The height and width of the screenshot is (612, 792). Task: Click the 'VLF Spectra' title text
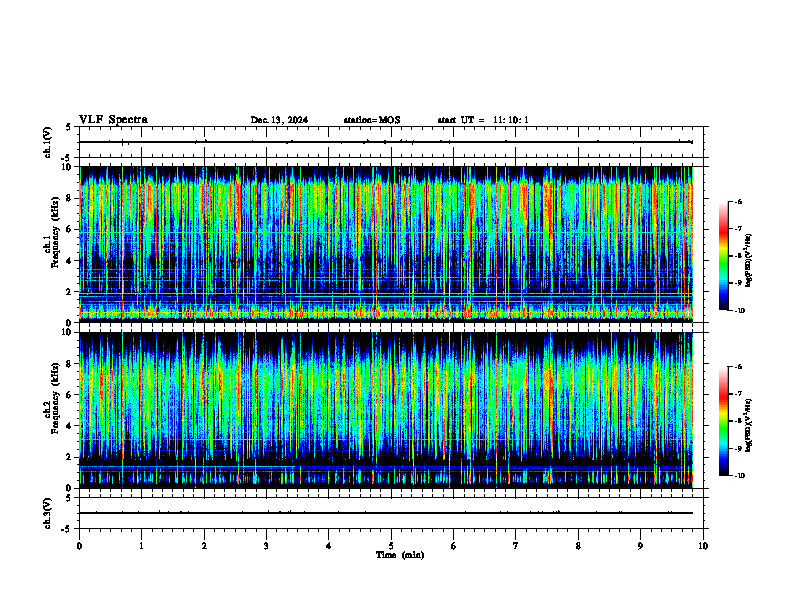click(x=113, y=120)
